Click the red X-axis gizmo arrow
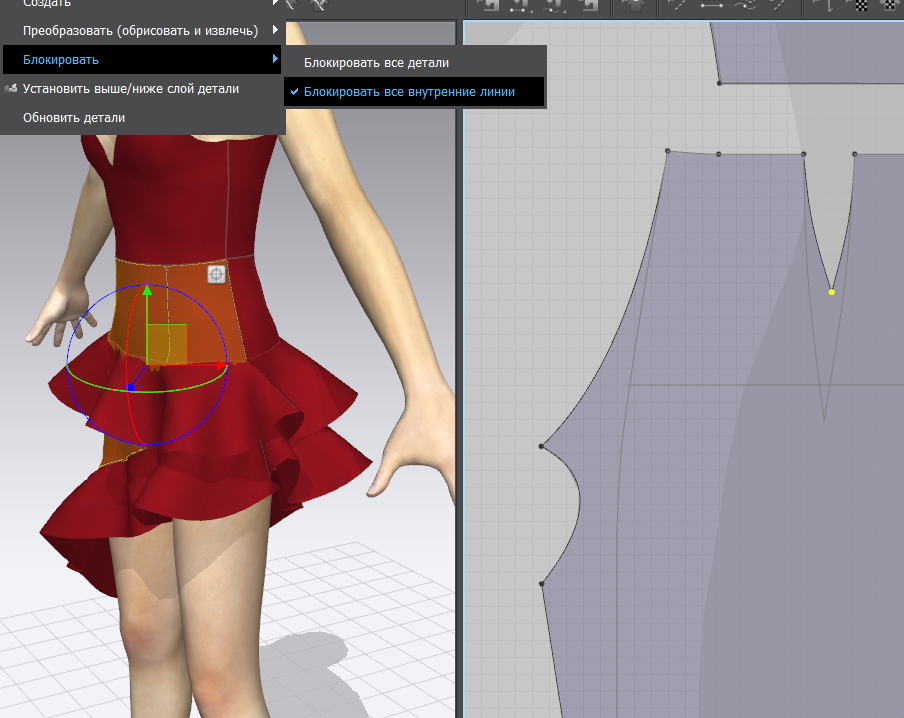This screenshot has height=718, width=904. pos(221,366)
